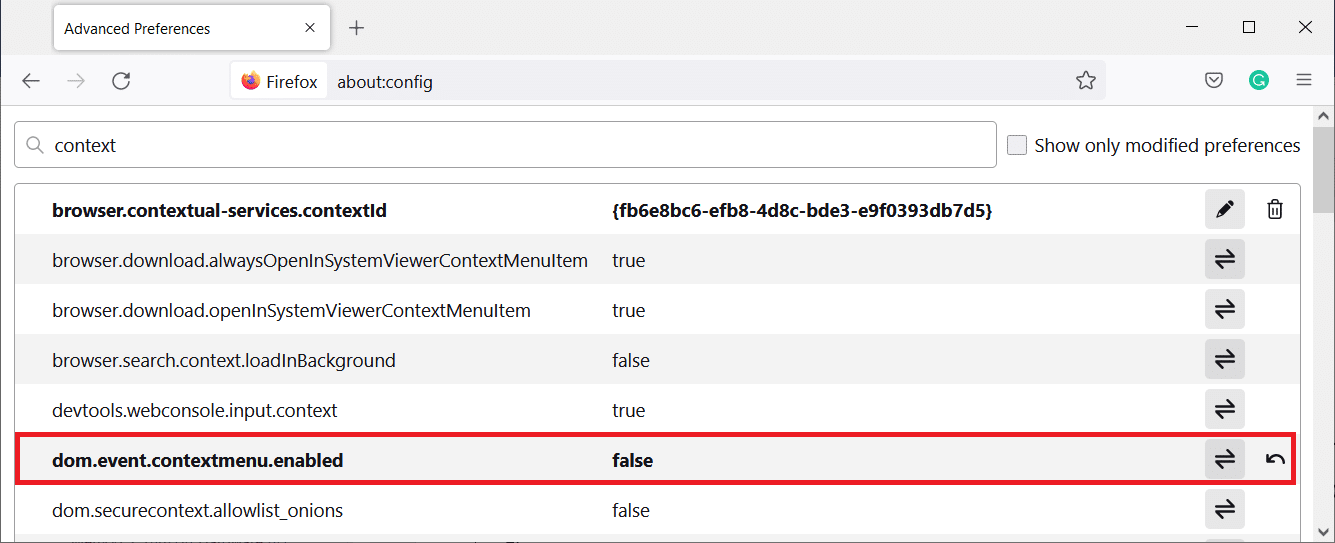Viewport: 1335px width, 543px height.
Task: Select browser.download.openInSystemViewerContextMenuItem name
Action: click(291, 310)
